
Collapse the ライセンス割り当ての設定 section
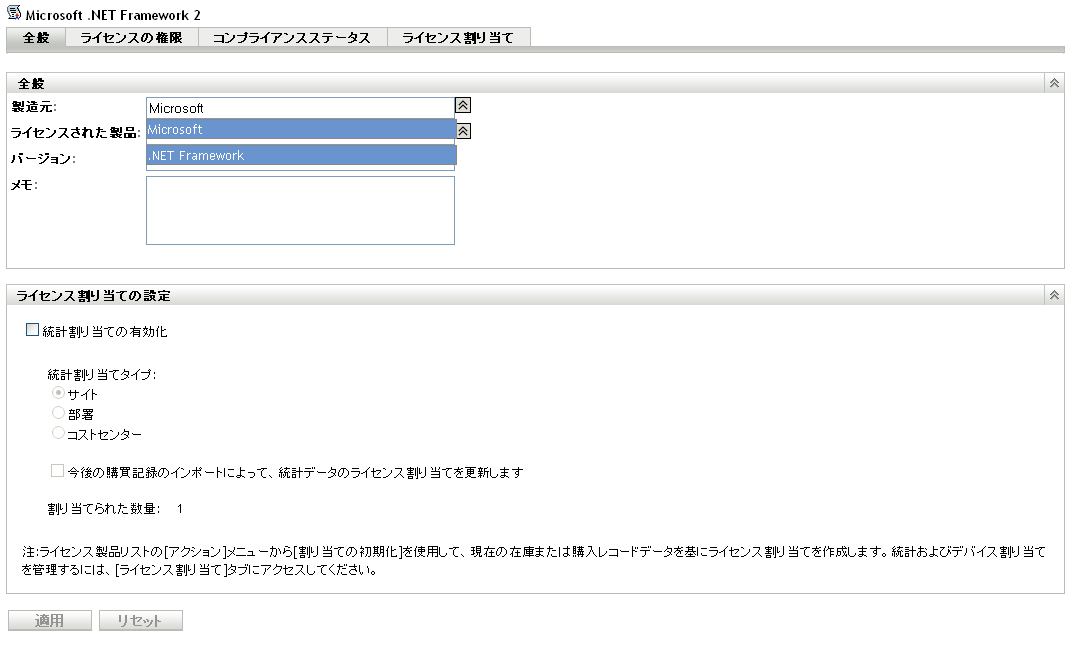click(x=1054, y=295)
